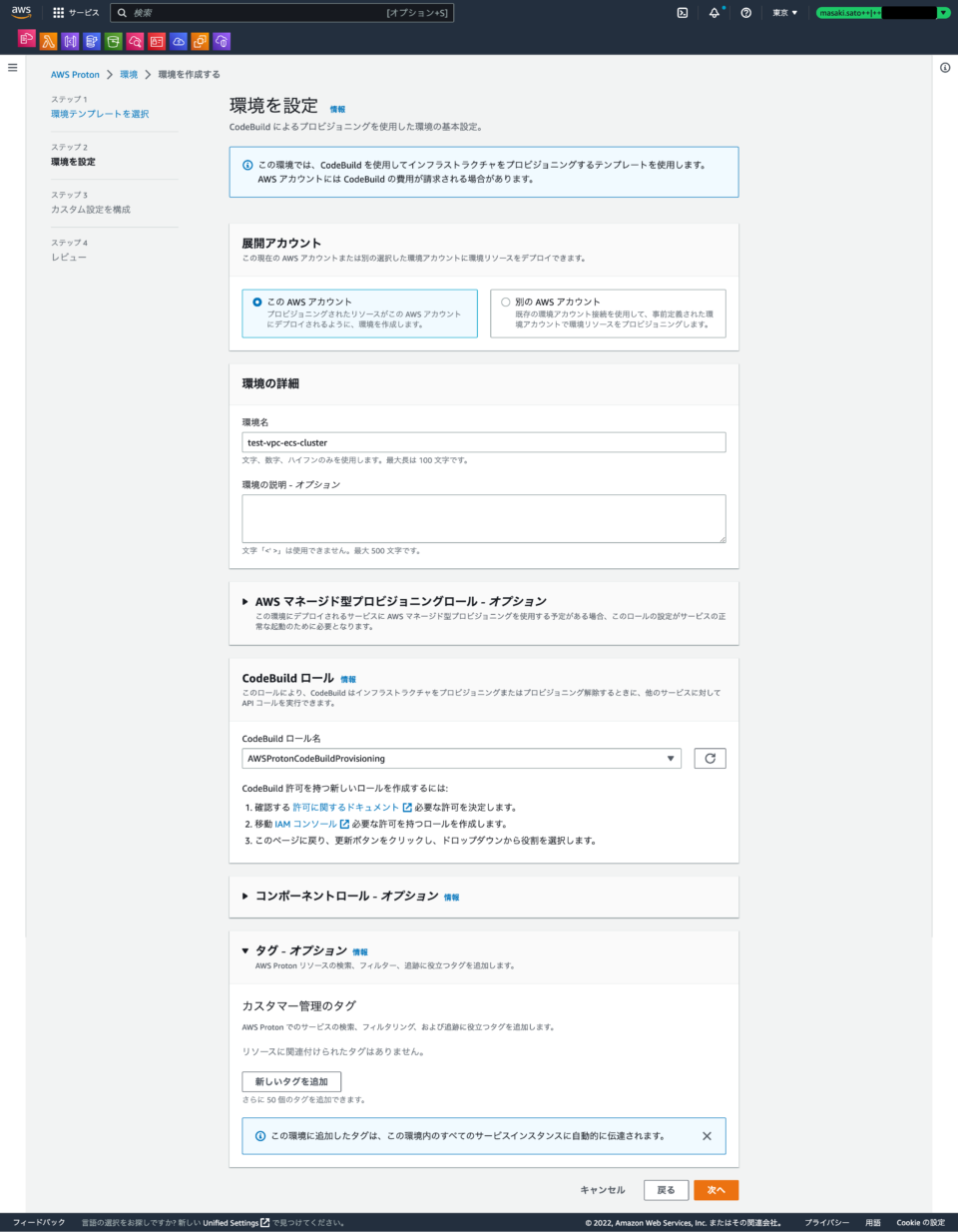Open 情報 link next to コンポーネントロール

(x=451, y=898)
